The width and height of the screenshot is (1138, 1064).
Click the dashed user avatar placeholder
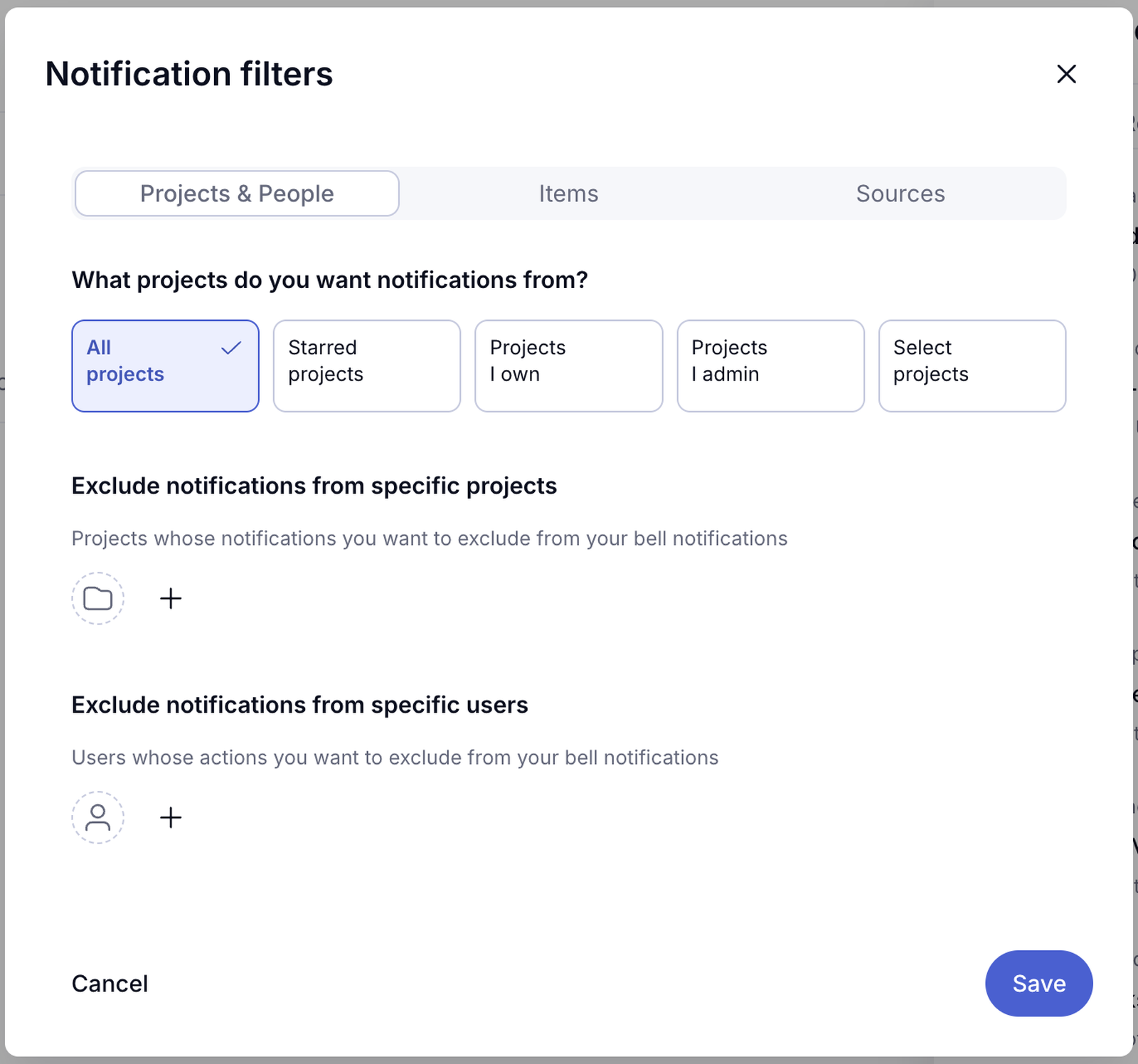tap(98, 818)
